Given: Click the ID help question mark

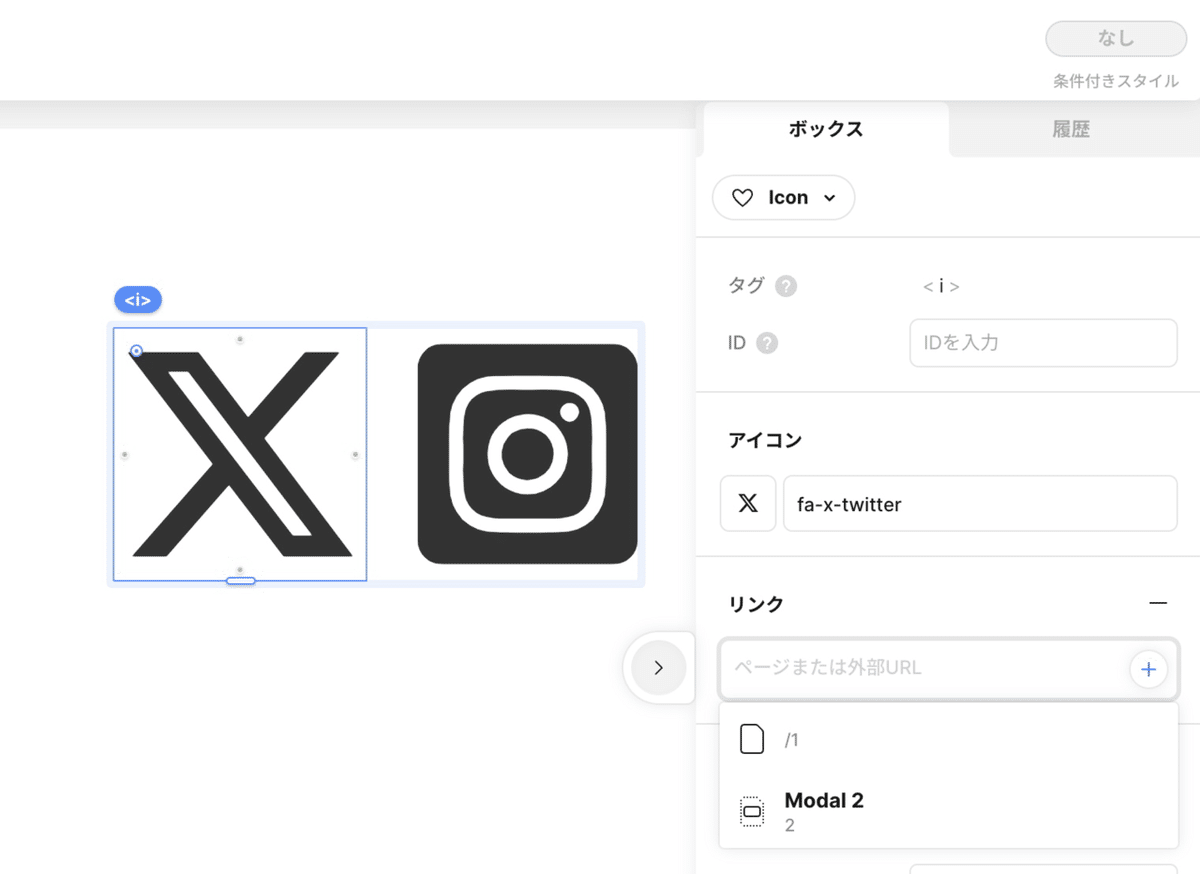Looking at the screenshot, I should 767,343.
